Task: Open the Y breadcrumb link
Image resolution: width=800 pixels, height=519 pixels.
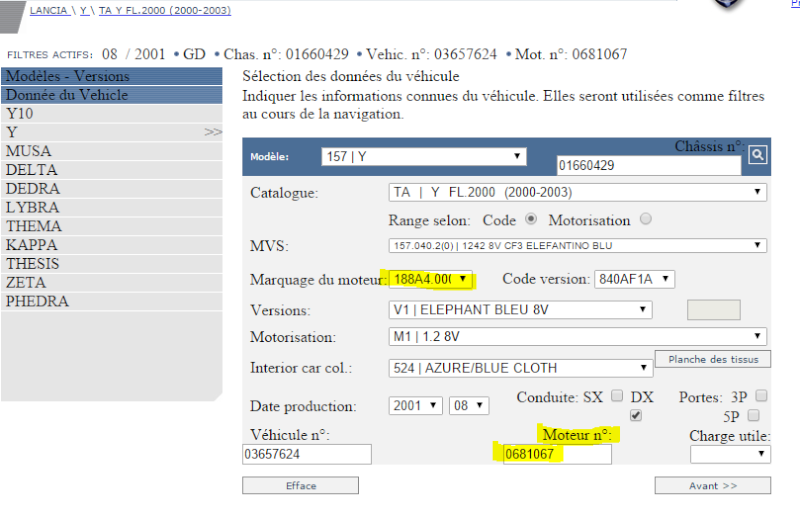Action: (x=84, y=10)
